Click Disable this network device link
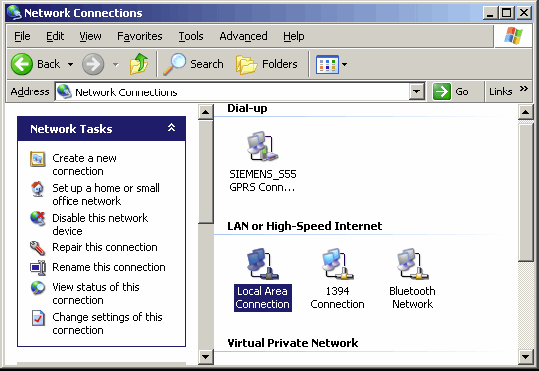Viewport: 539px width, 371px height. (x=100, y=224)
